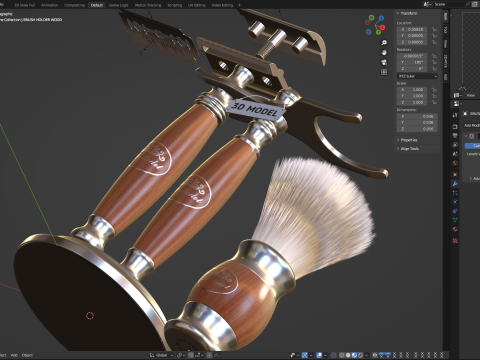Switch to the Animation workspace tab

(x=49, y=5)
